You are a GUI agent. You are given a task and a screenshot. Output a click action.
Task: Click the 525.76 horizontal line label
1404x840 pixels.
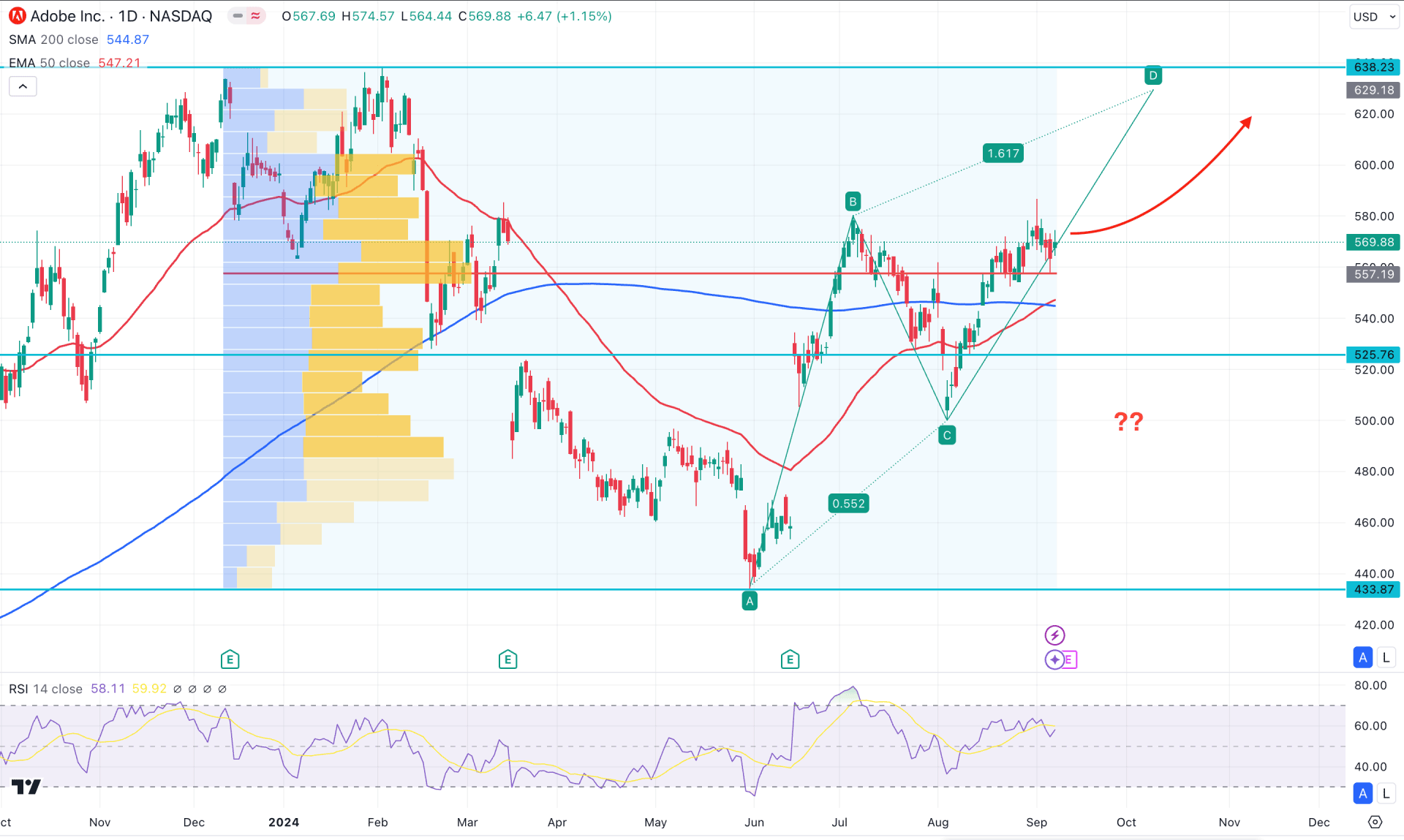(1374, 355)
